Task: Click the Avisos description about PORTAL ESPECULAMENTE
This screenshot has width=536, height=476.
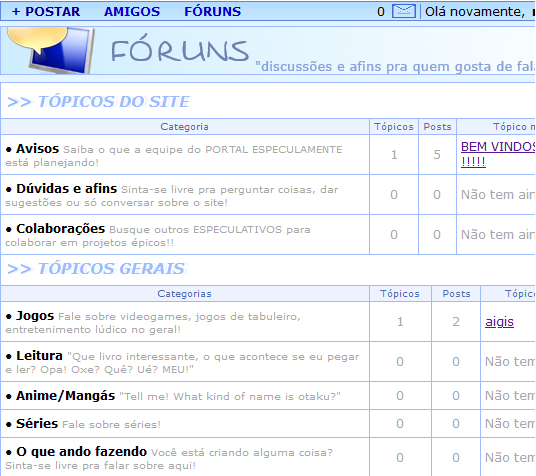Action: pyautogui.click(x=174, y=156)
